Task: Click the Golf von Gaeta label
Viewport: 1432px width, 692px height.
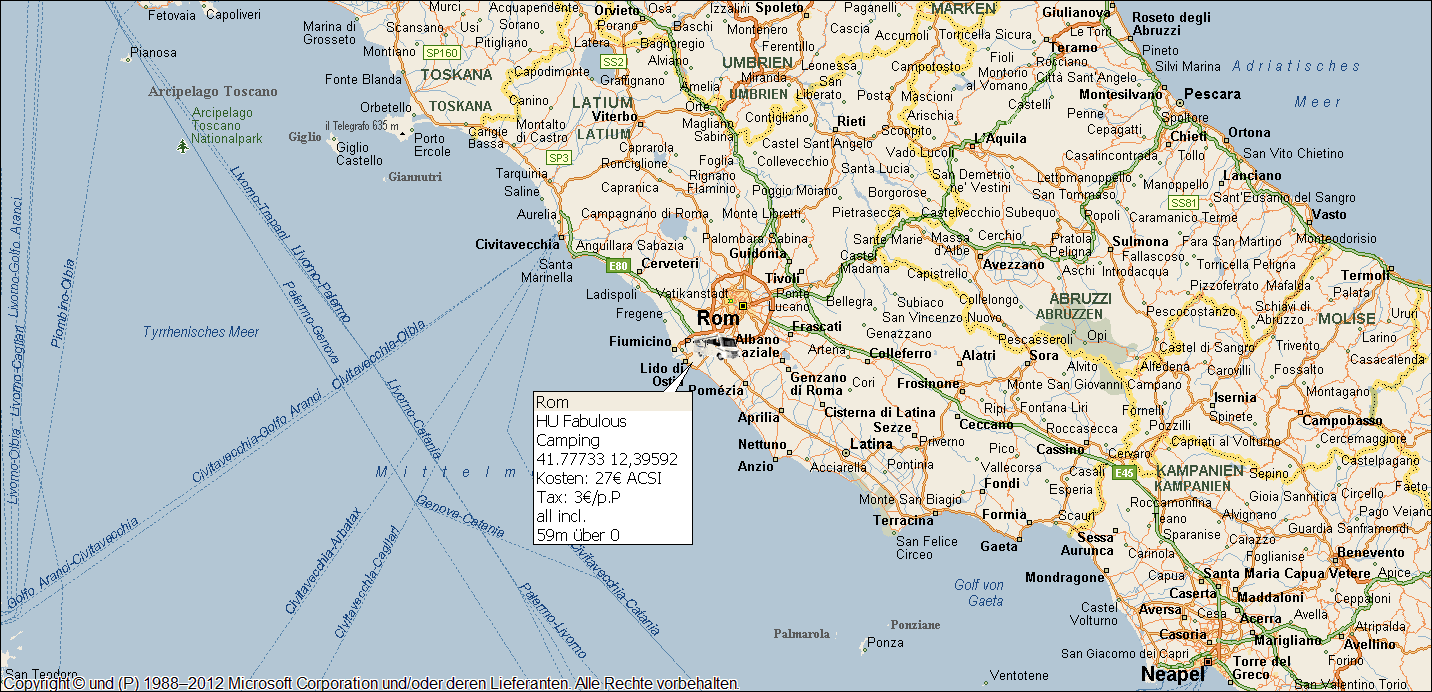Action: point(979,593)
